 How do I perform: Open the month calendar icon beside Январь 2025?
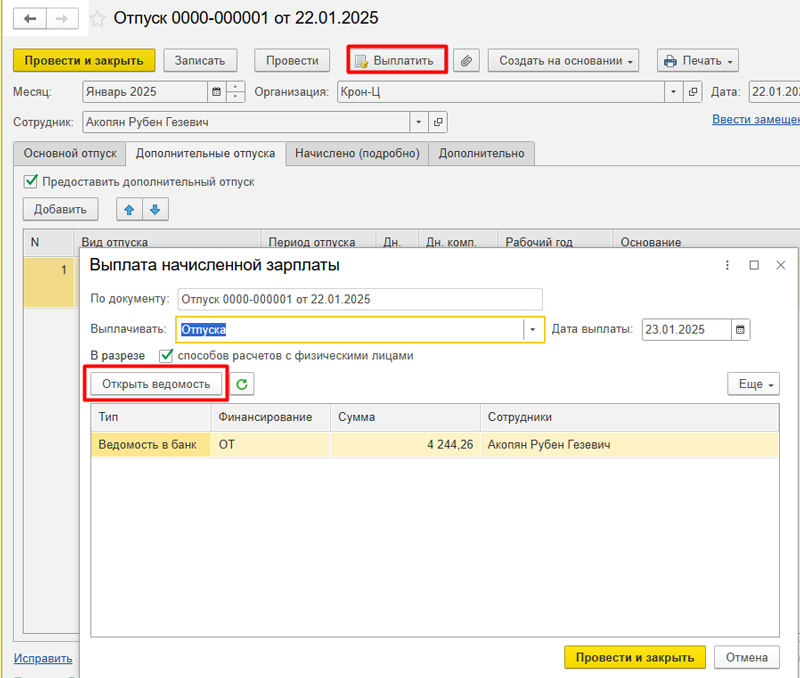216,92
